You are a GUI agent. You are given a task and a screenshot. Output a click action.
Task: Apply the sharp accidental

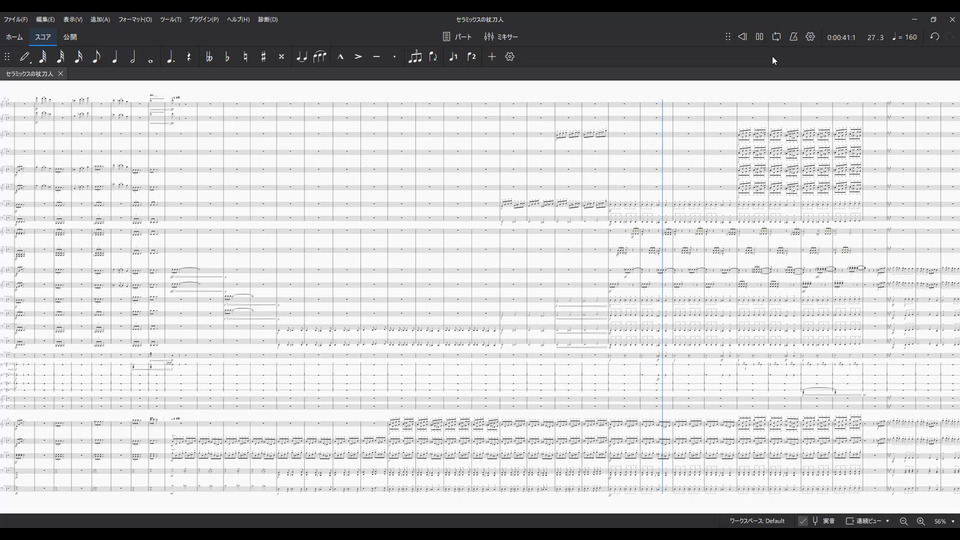263,57
